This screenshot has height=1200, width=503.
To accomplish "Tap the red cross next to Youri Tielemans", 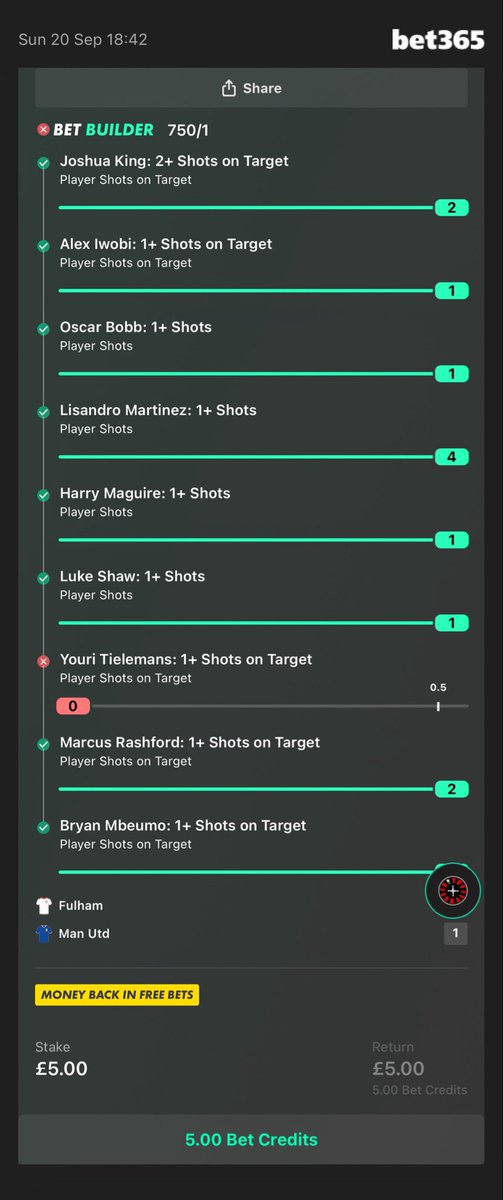I will (x=43, y=661).
